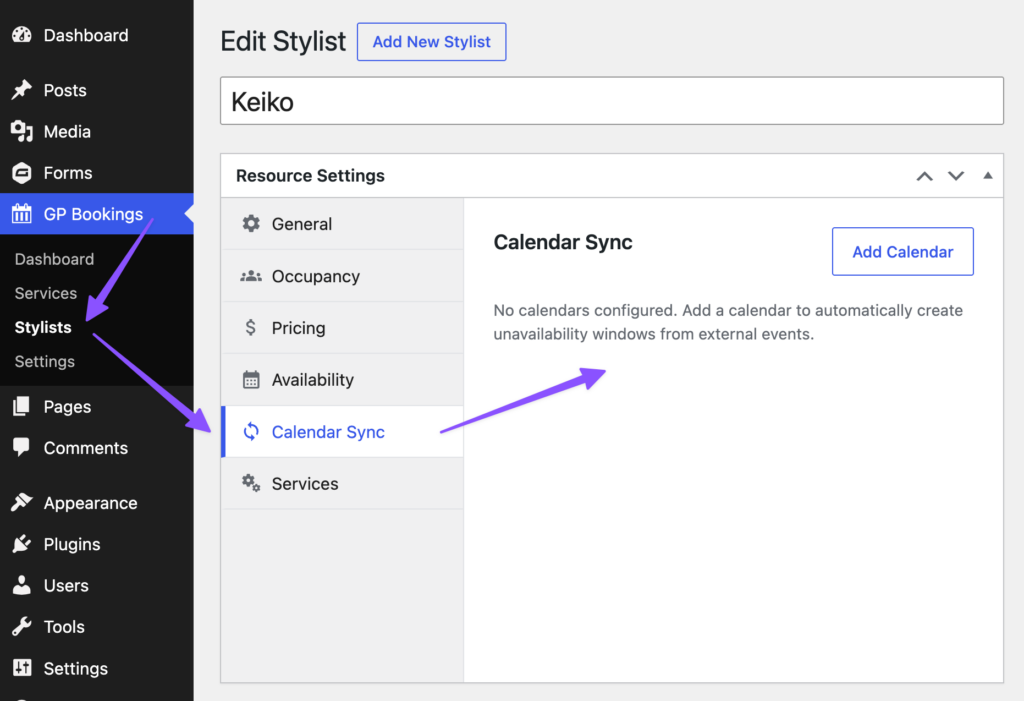Screen dimensions: 1024x701
Task: Go to Pages menu item
Action: (x=97, y=406)
